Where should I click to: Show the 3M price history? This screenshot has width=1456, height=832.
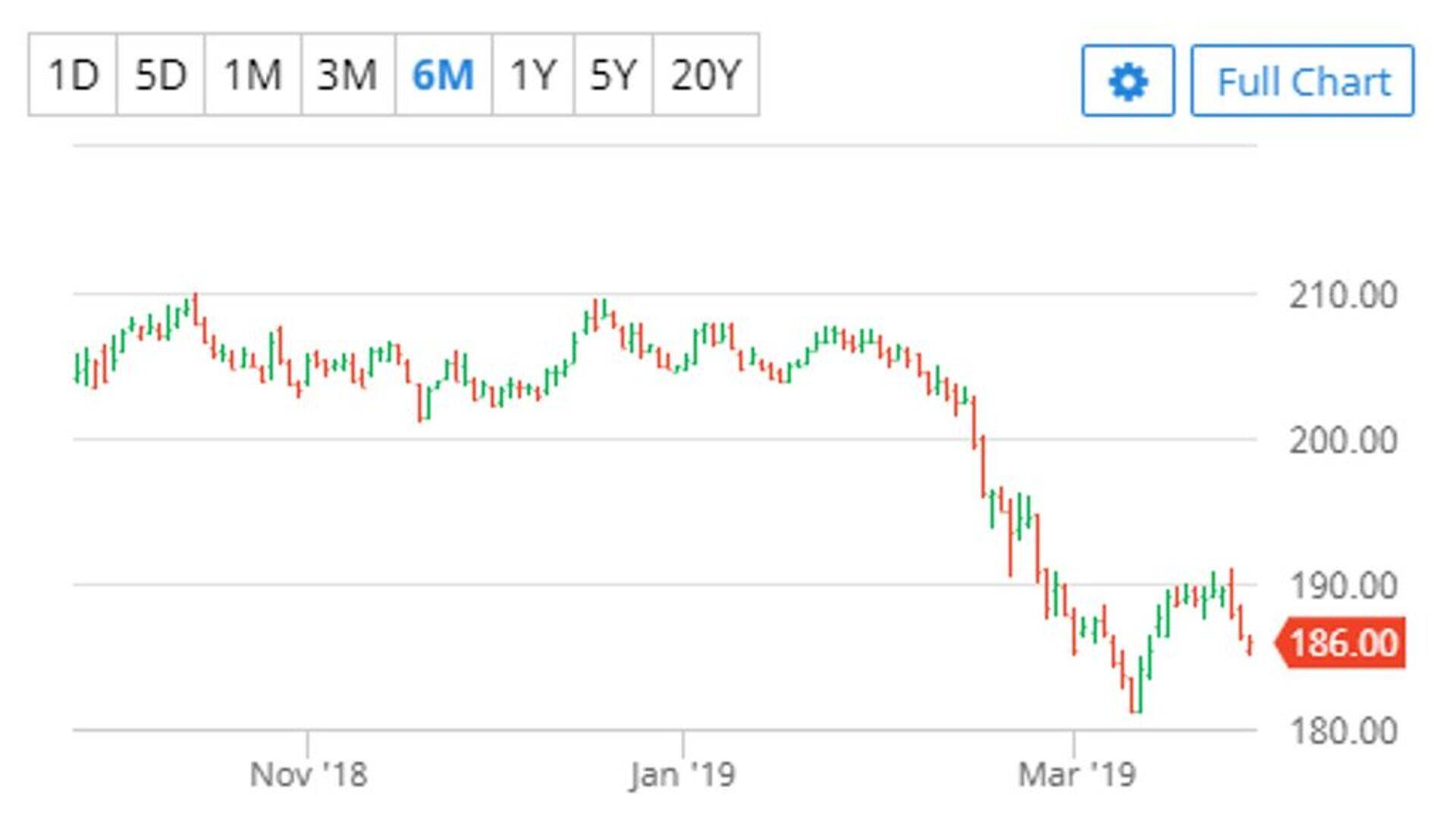pos(347,75)
